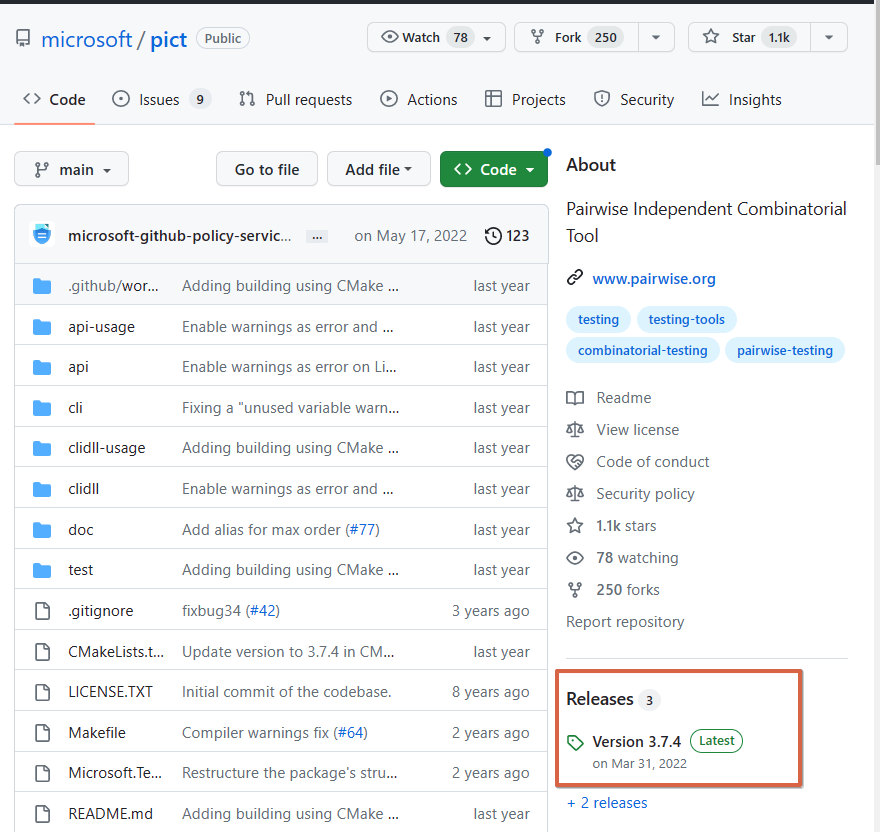Open pull request #42 link
Image resolution: width=880 pixels, height=832 pixels.
click(x=263, y=611)
